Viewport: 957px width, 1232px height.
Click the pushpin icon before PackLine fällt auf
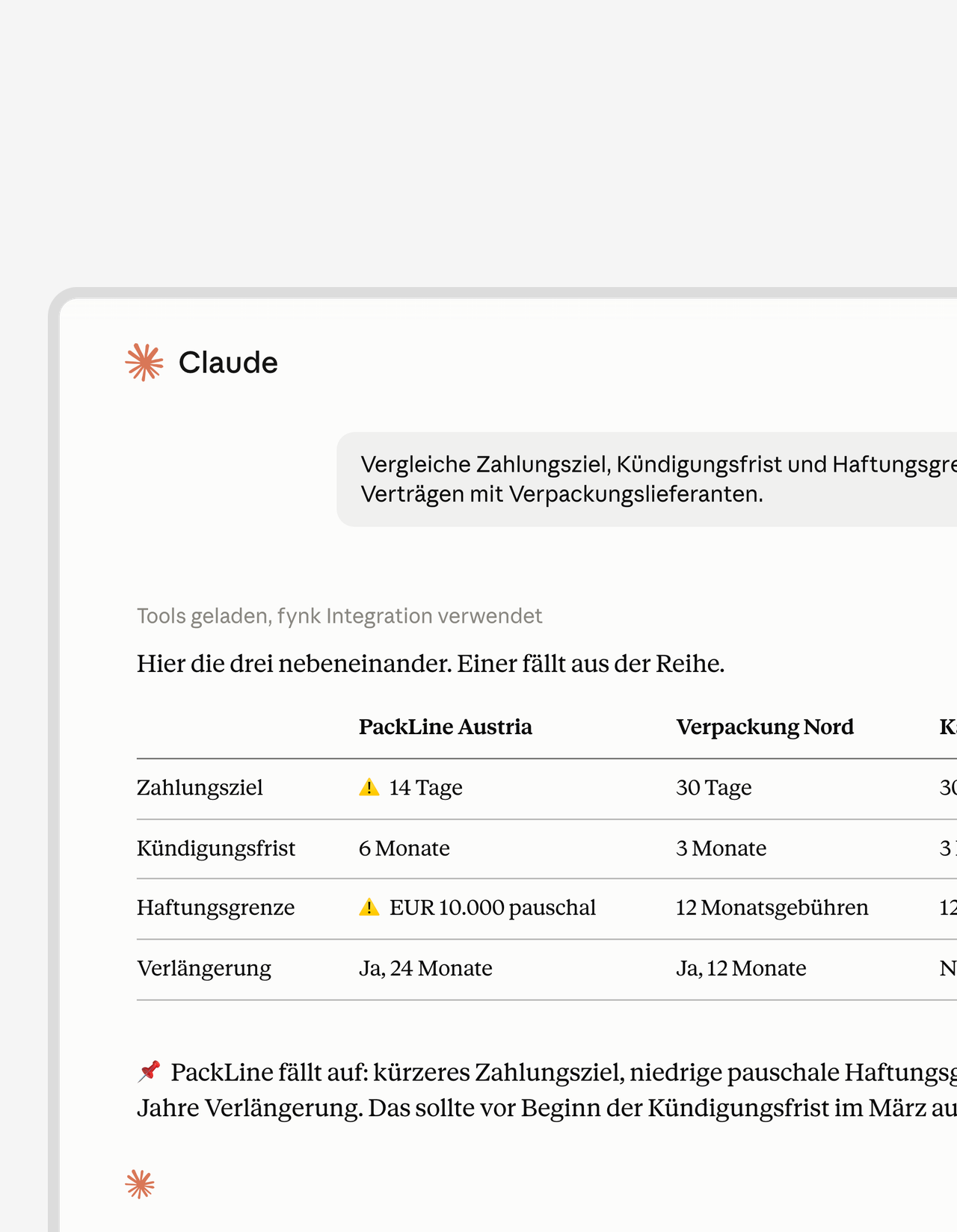coord(150,1071)
